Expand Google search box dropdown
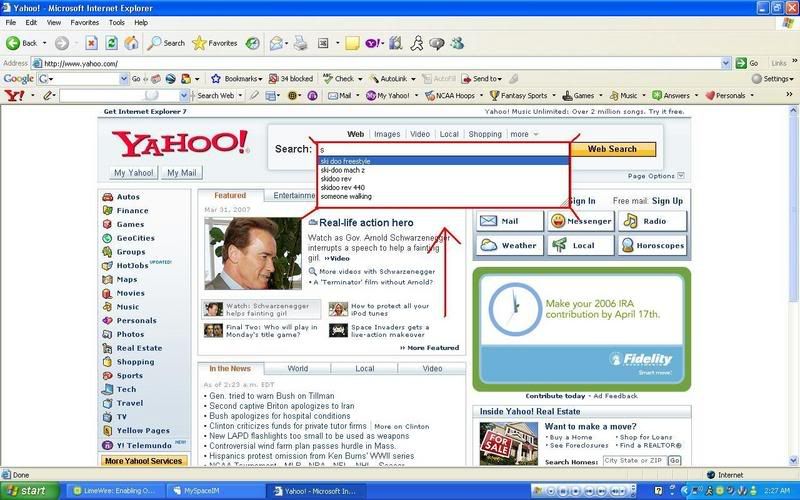This screenshot has width=800, height=500. (123, 79)
